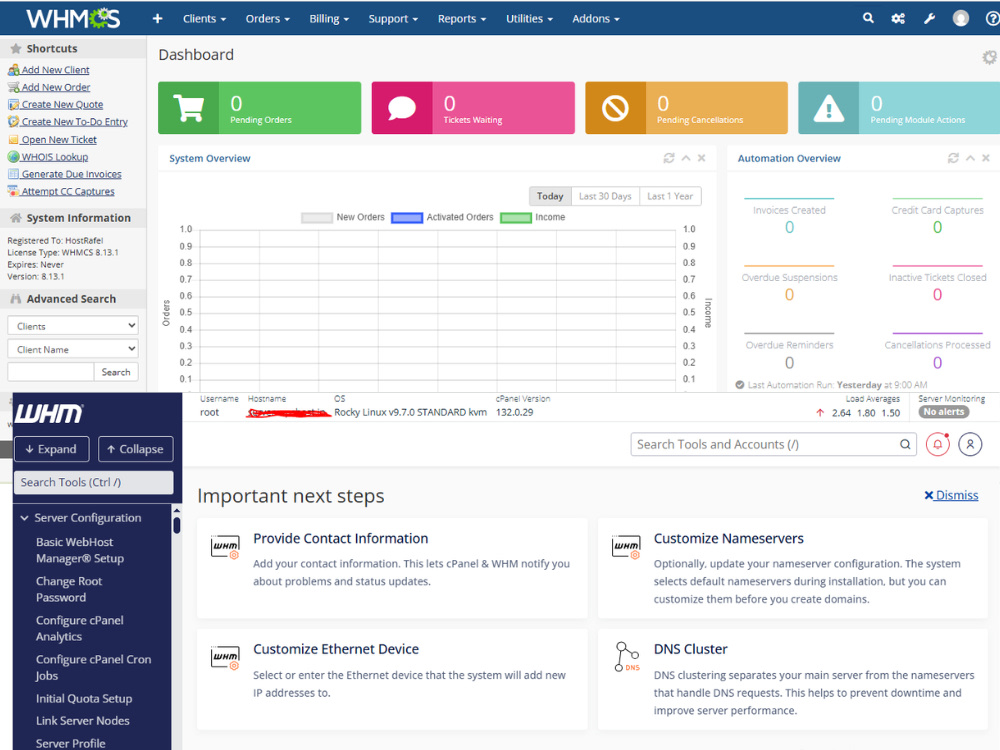The width and height of the screenshot is (1000, 750).
Task: Click the Collapse button in WHM sidebar
Action: coord(136,449)
